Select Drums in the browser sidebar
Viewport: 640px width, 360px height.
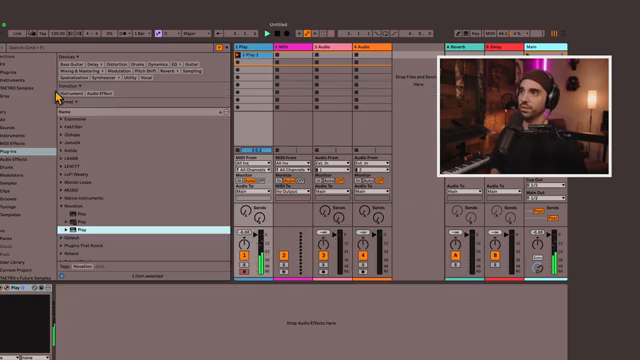click(7, 167)
